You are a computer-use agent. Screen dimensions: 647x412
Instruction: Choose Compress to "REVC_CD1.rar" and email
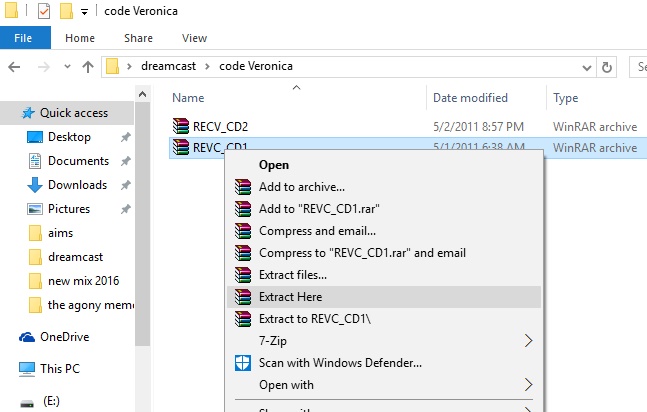(384, 253)
